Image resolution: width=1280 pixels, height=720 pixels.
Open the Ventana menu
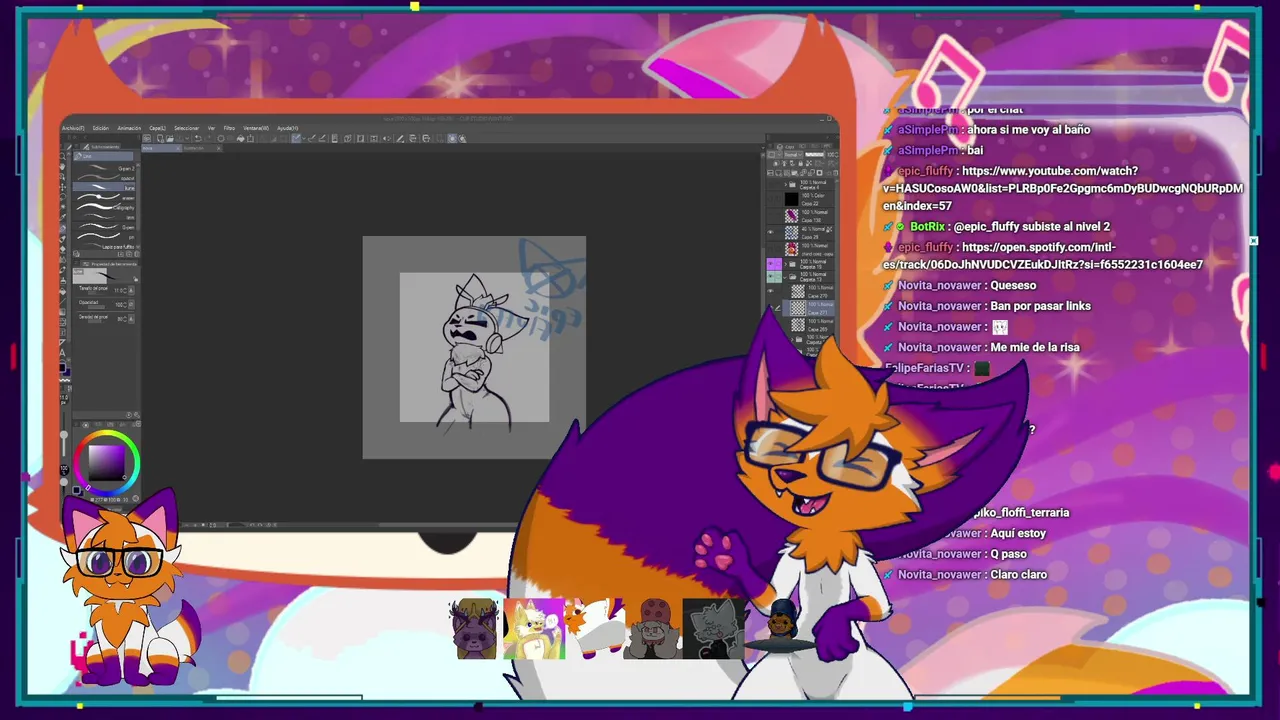point(256,128)
